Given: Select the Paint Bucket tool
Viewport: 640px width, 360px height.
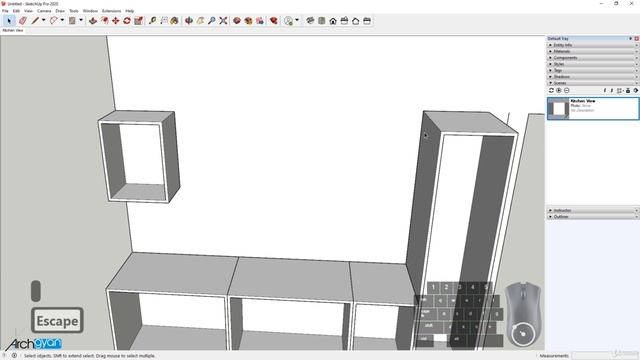Looking at the screenshot, I should 175,20.
